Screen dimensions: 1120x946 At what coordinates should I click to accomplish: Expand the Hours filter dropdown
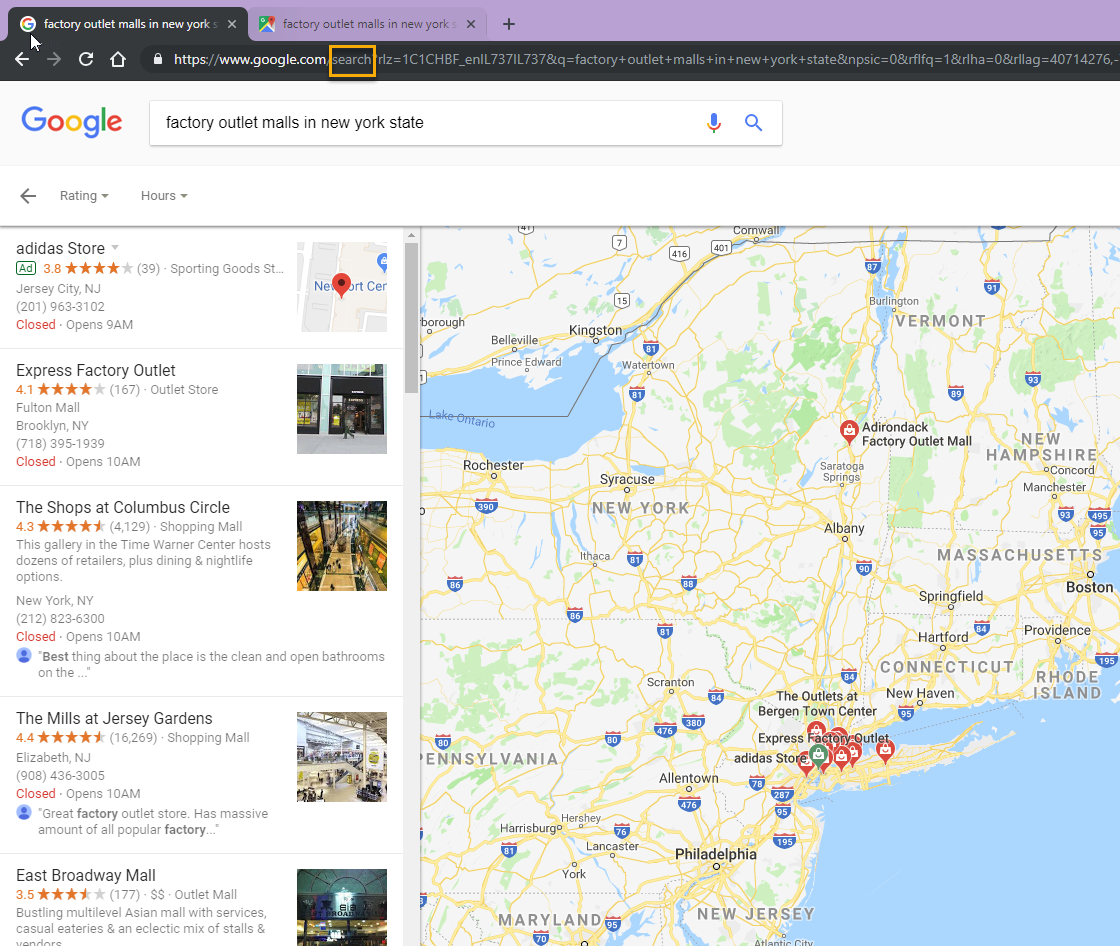tap(164, 196)
